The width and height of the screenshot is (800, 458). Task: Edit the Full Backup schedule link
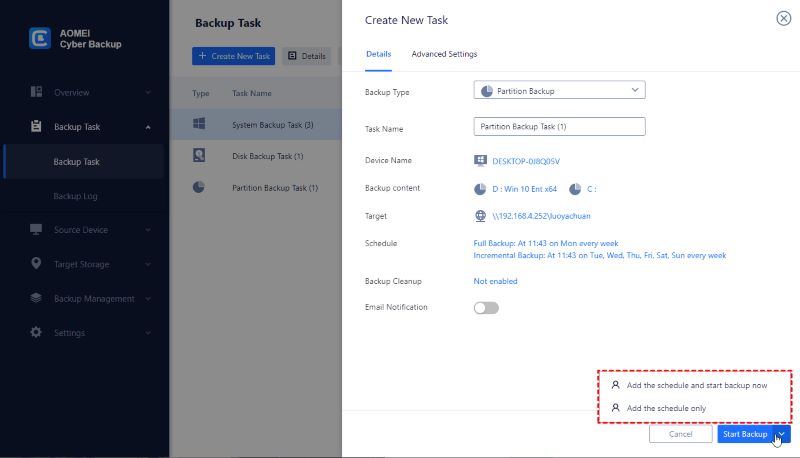(x=546, y=243)
